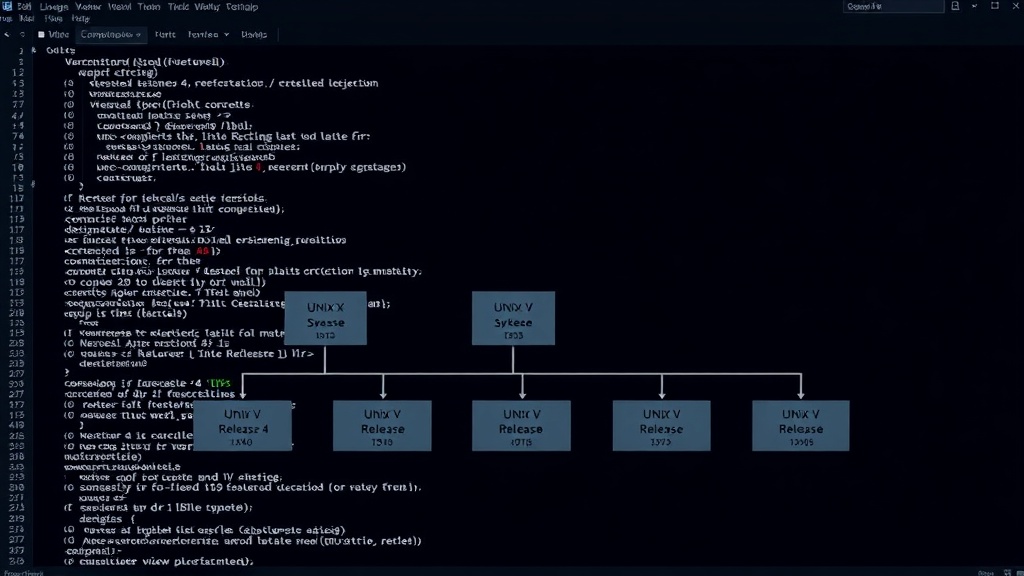
Task: Open the chevron dropdown near window controls
Action: coord(974,6)
